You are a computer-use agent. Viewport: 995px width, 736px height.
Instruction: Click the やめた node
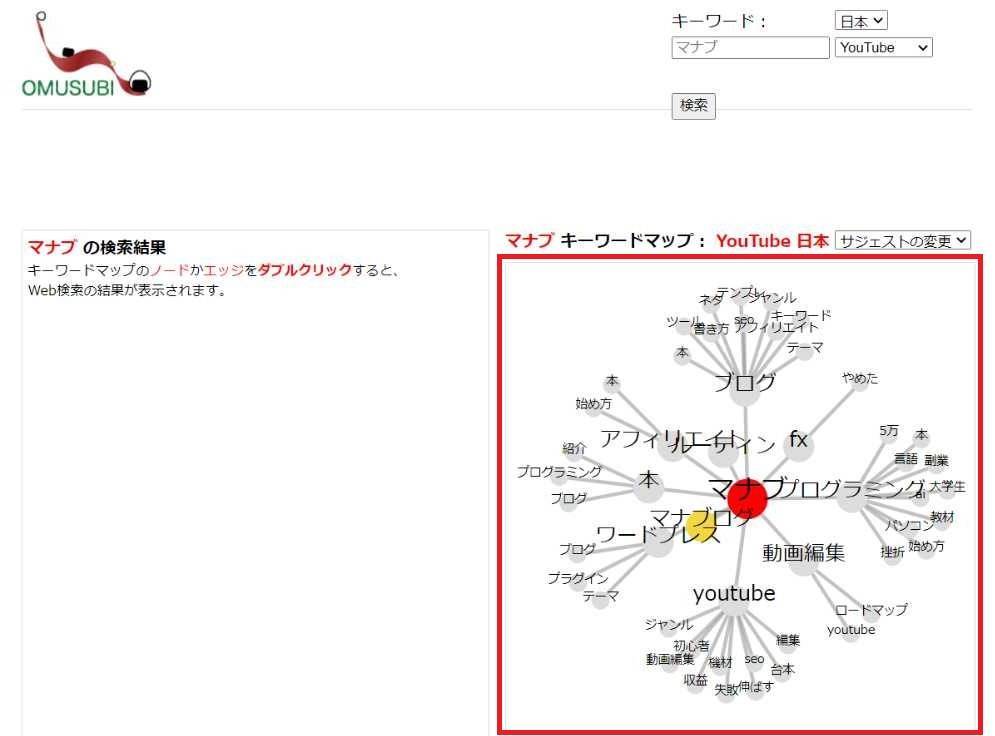[x=860, y=382]
